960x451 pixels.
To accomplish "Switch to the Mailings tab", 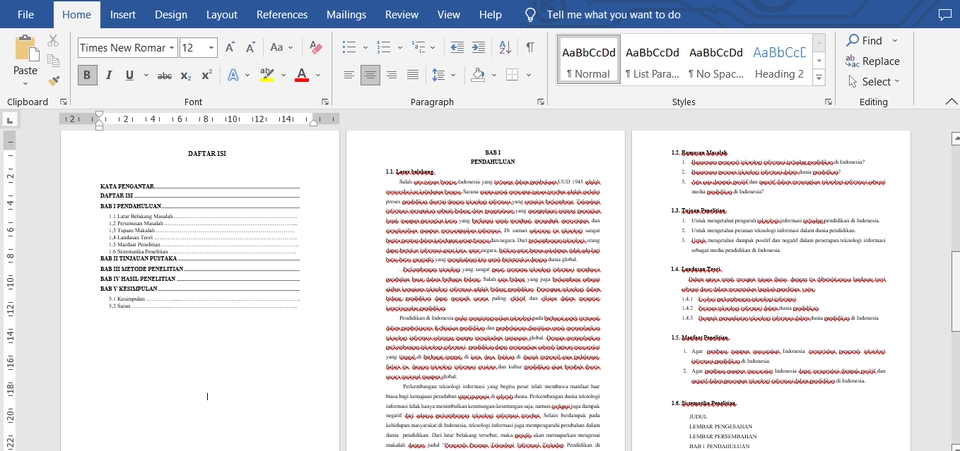I will point(346,15).
